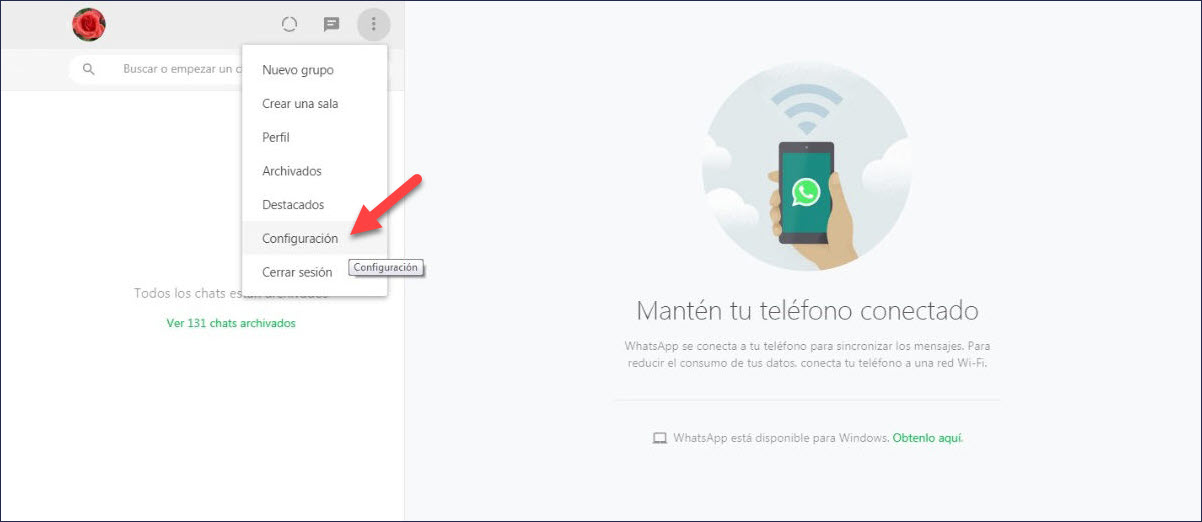Click 'Mantén tu teléfono conectado' heading
This screenshot has height=522, width=1202.
click(x=807, y=309)
